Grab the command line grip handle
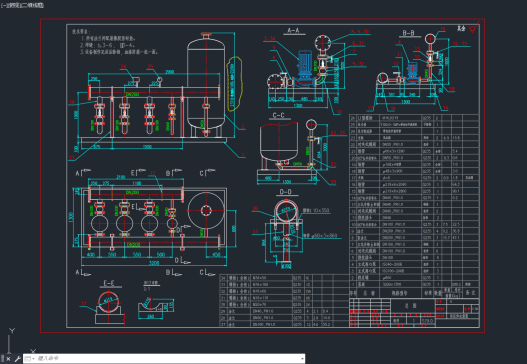 [x=2, y=359]
